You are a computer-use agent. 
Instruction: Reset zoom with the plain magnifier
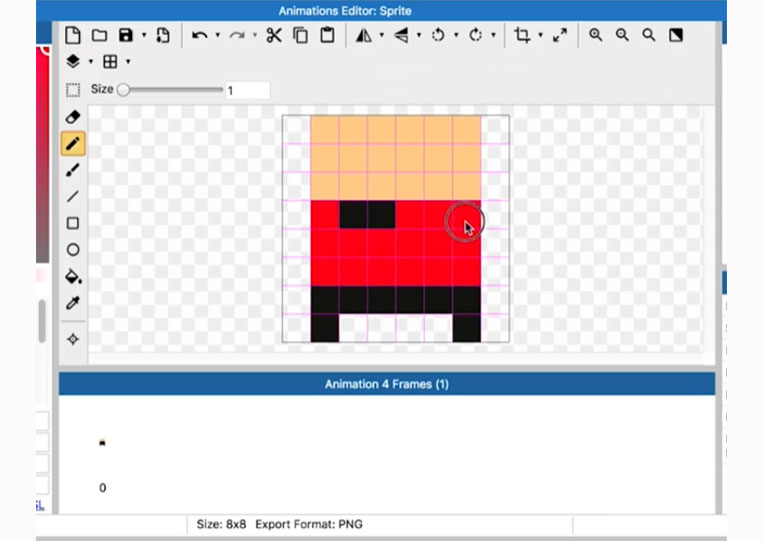648,35
